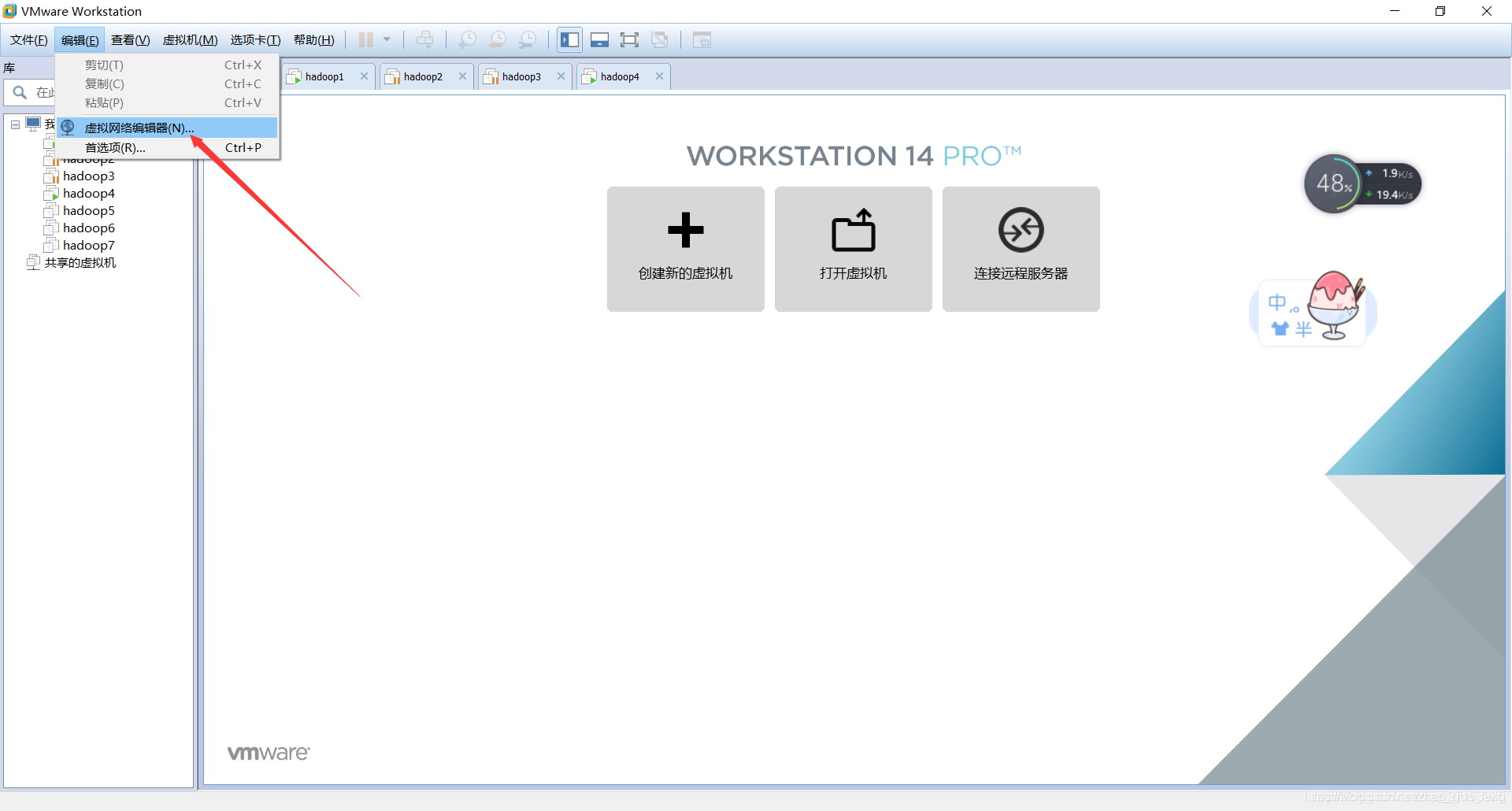The width and height of the screenshot is (1512, 811).
Task: Click the 48% performance monitor widget
Action: [1333, 184]
